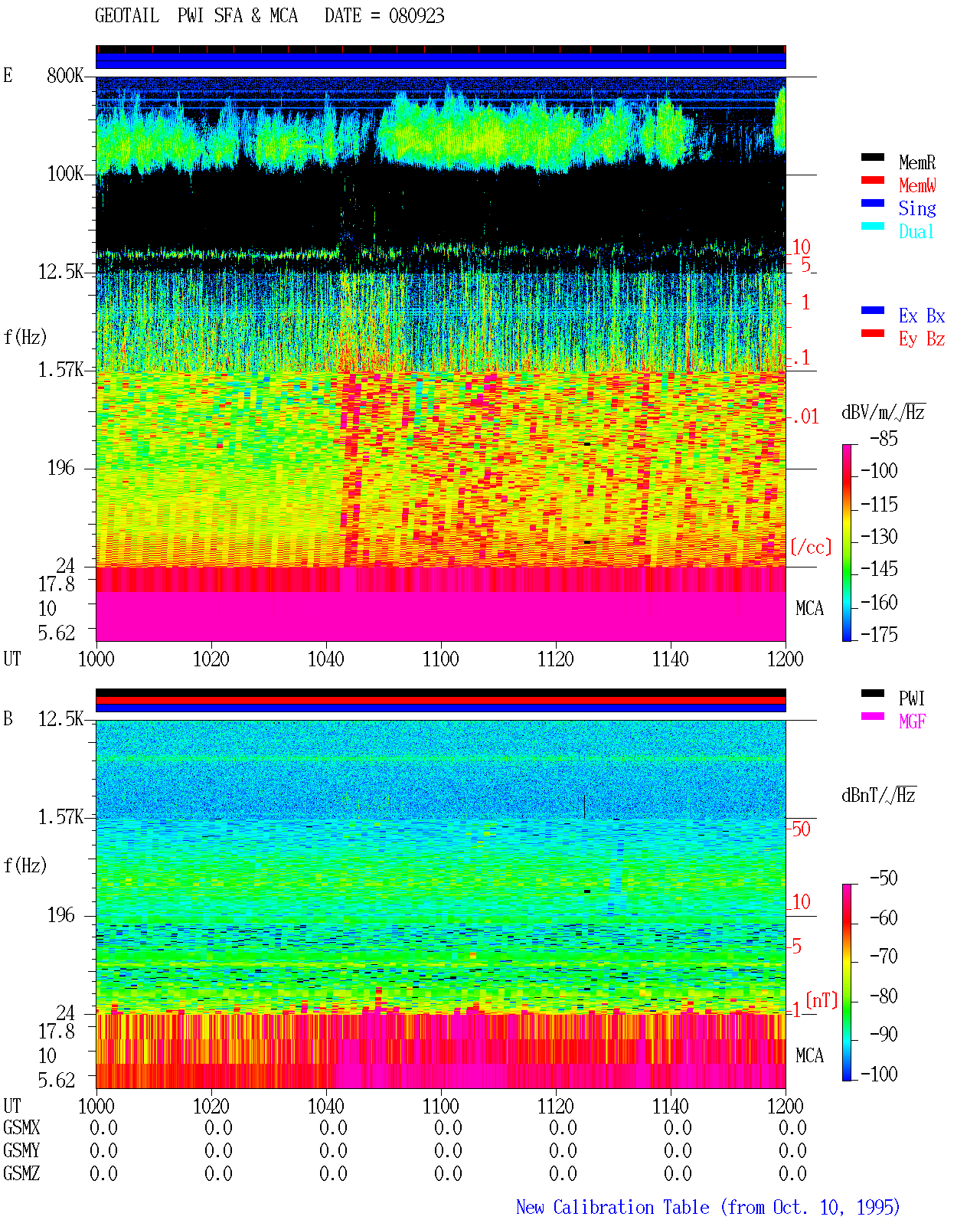Click the blue Sing legend swatch

click(872, 204)
